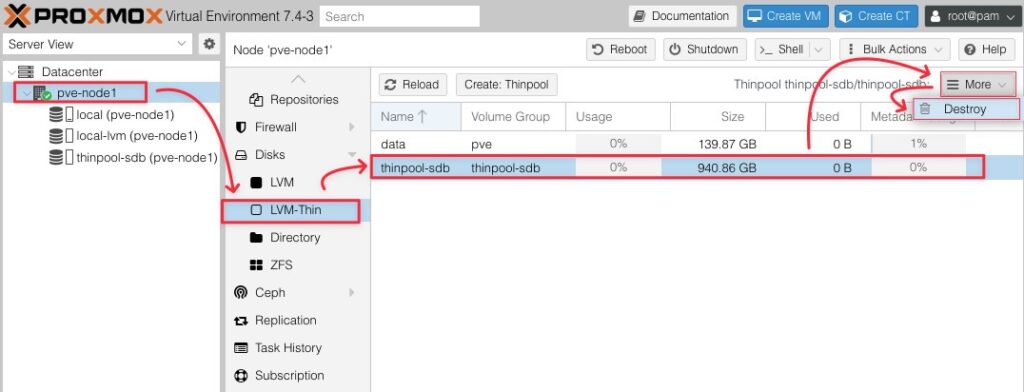Collapse the Disks submenu arrow
Viewport: 1024px width, 392px height.
click(x=353, y=155)
